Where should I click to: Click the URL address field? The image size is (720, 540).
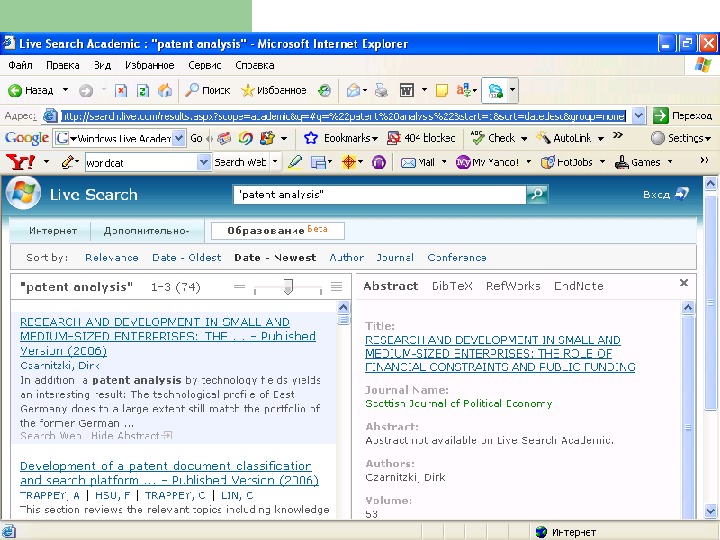343,116
